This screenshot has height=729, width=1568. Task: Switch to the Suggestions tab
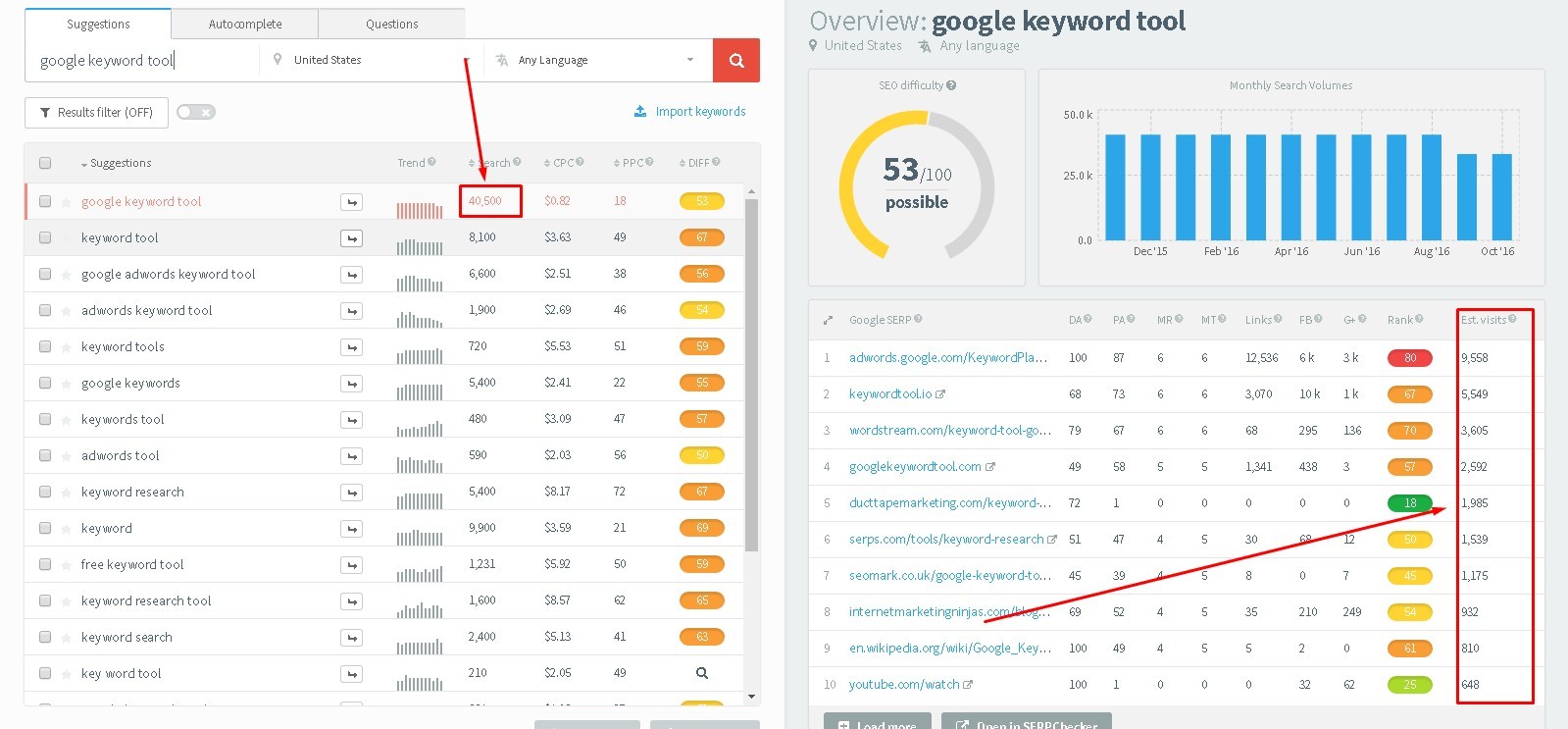(98, 24)
